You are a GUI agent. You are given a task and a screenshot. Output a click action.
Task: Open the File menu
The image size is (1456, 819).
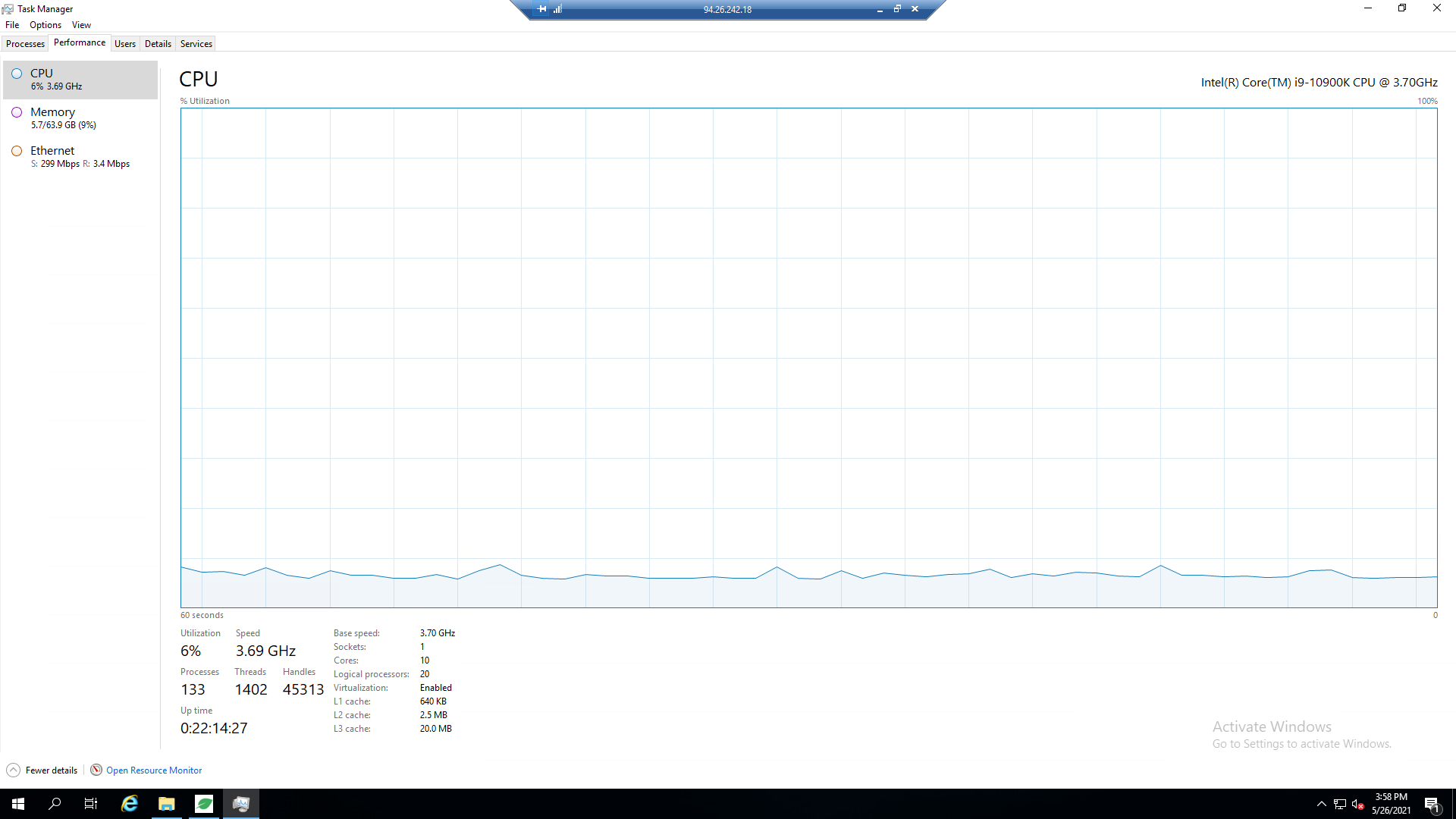click(x=12, y=25)
